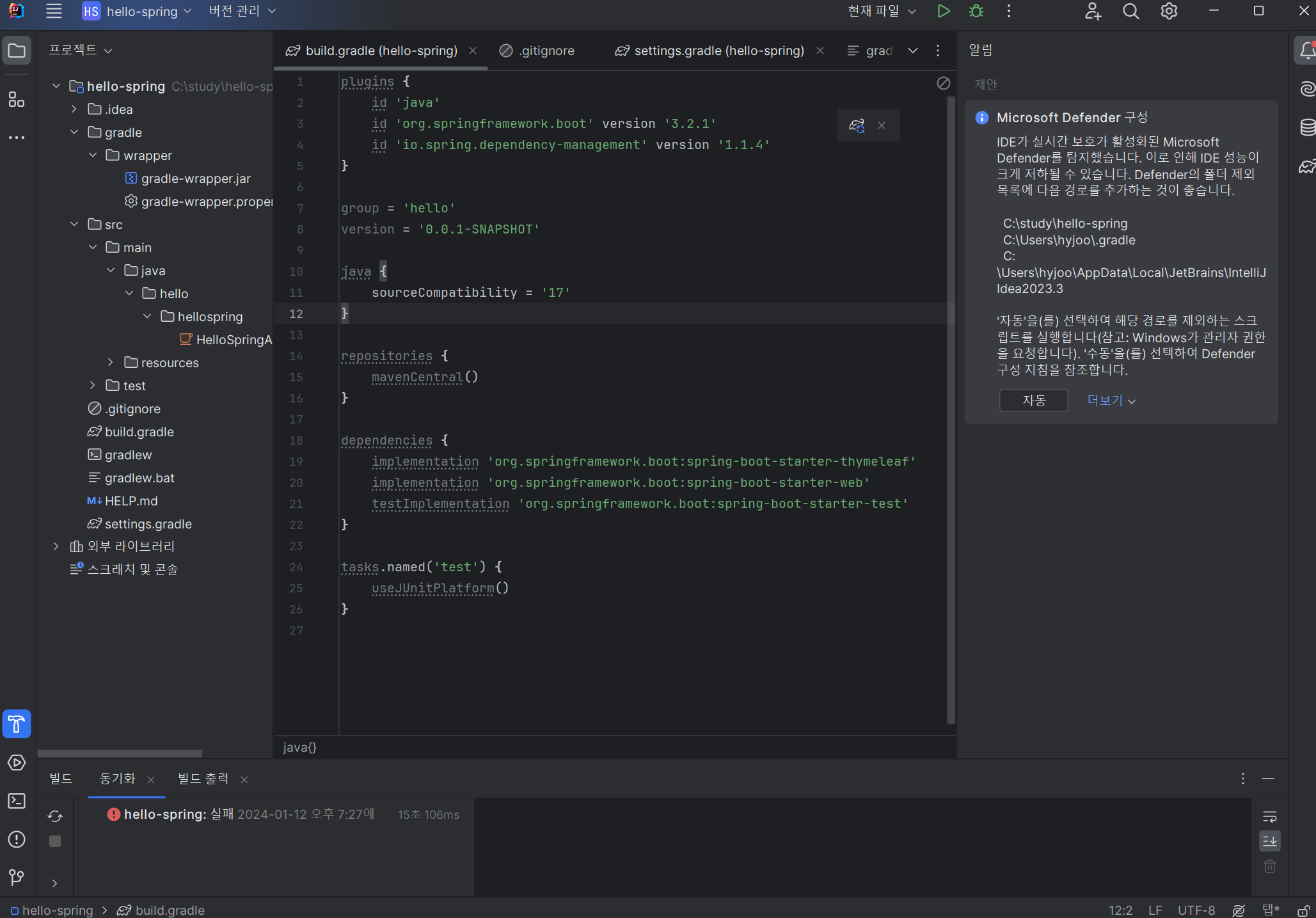This screenshot has width=1316, height=918.
Task: Open Search Everywhere magnifier
Action: coord(1130,11)
